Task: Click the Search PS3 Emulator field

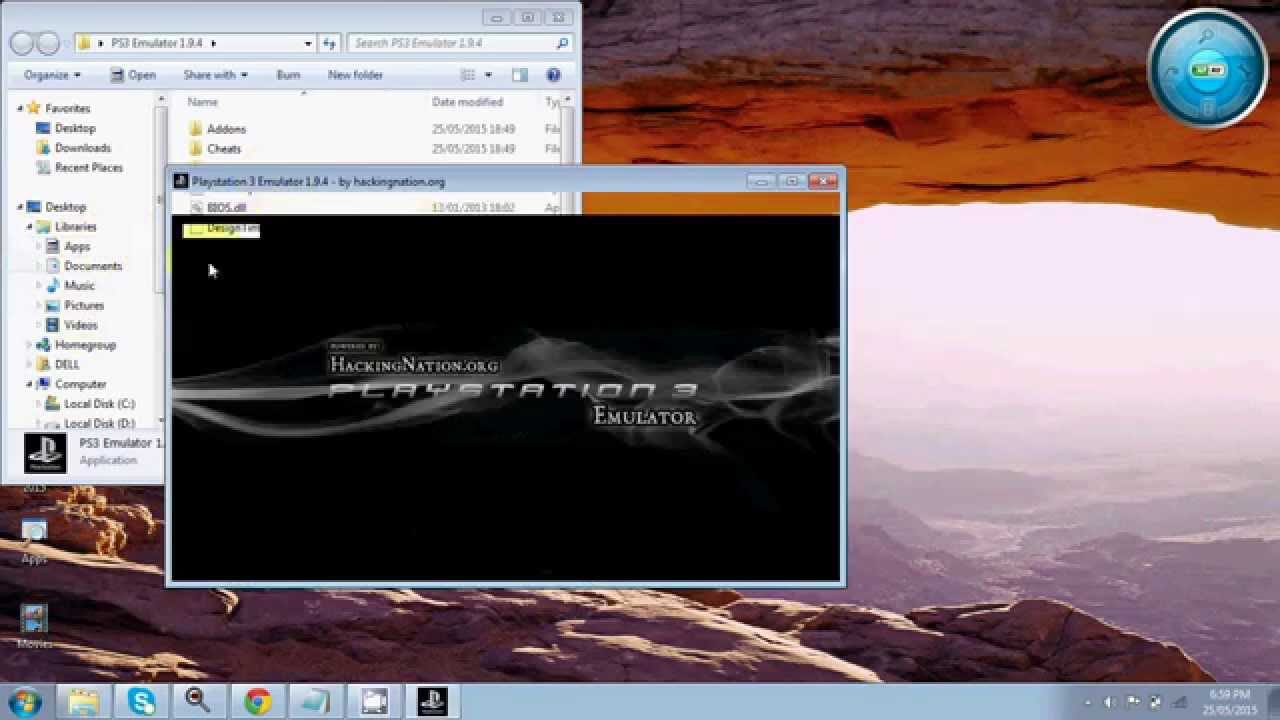Action: pyautogui.click(x=460, y=43)
